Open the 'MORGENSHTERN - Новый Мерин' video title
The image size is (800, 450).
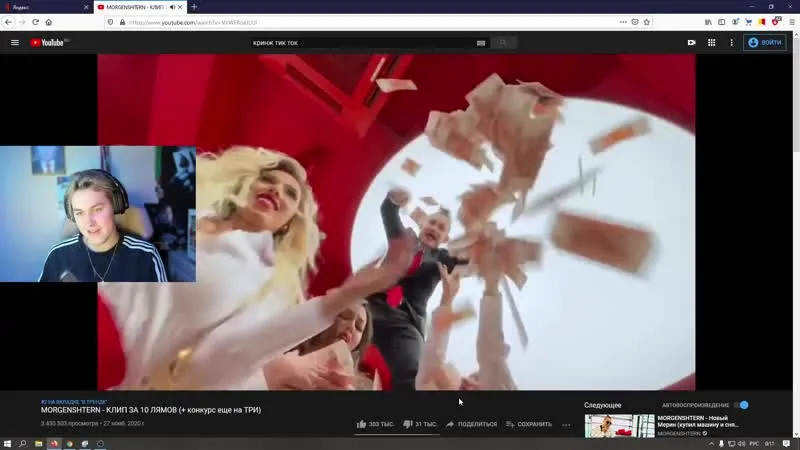point(697,421)
